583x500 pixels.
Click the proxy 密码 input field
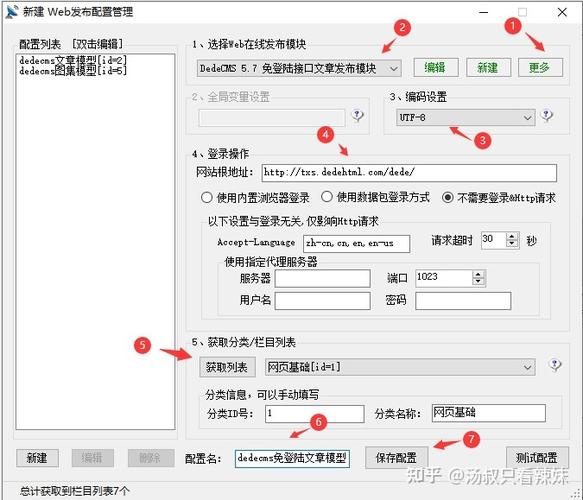[x=463, y=301]
